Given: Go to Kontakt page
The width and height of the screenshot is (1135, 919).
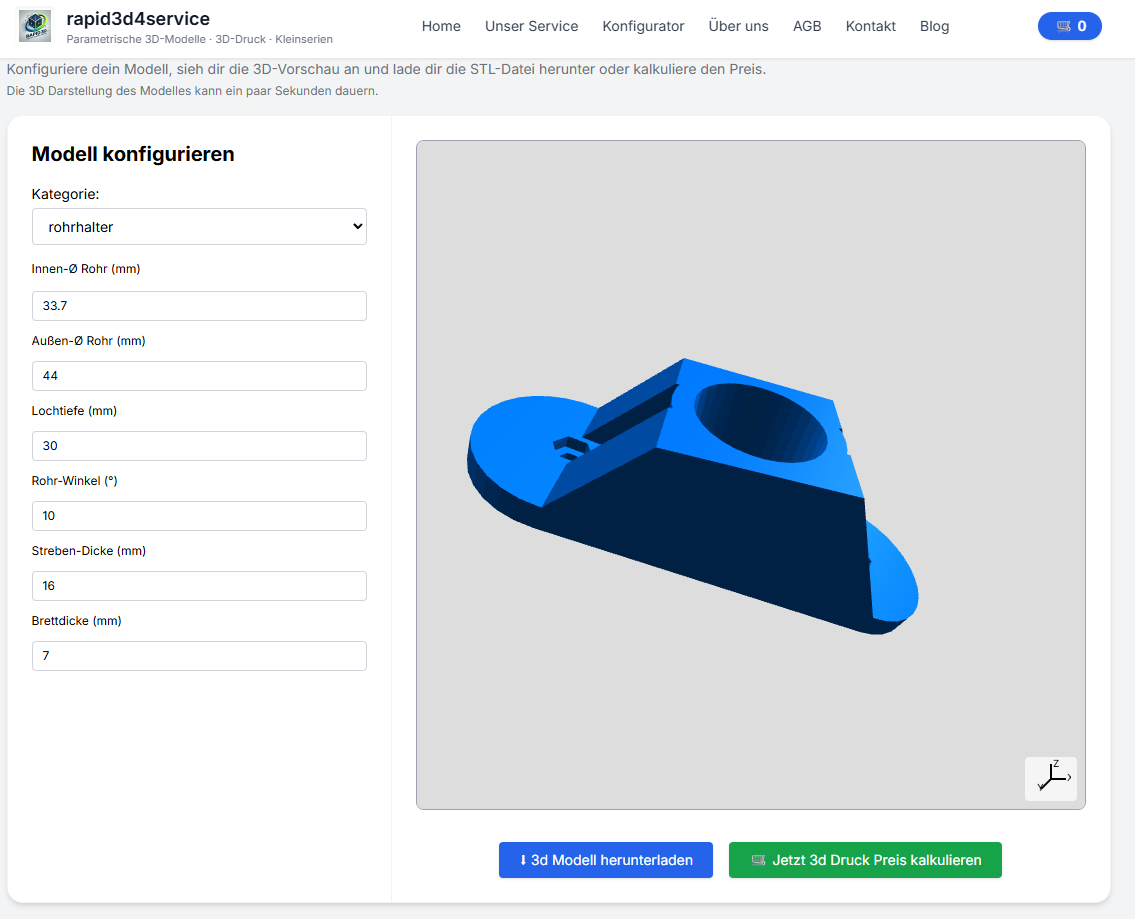Looking at the screenshot, I should pyautogui.click(x=870, y=26).
